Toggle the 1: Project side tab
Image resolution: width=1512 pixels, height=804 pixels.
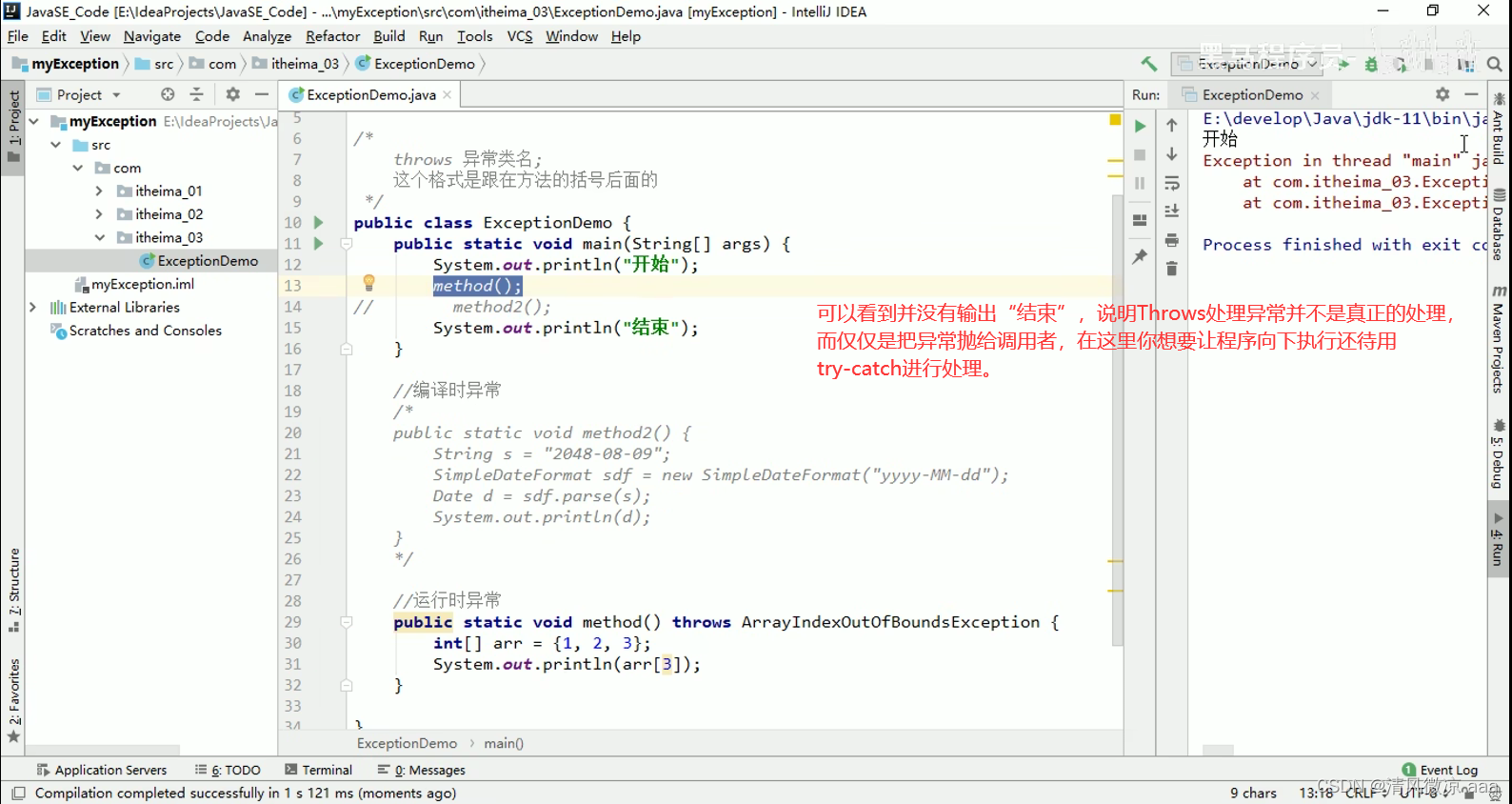13,127
